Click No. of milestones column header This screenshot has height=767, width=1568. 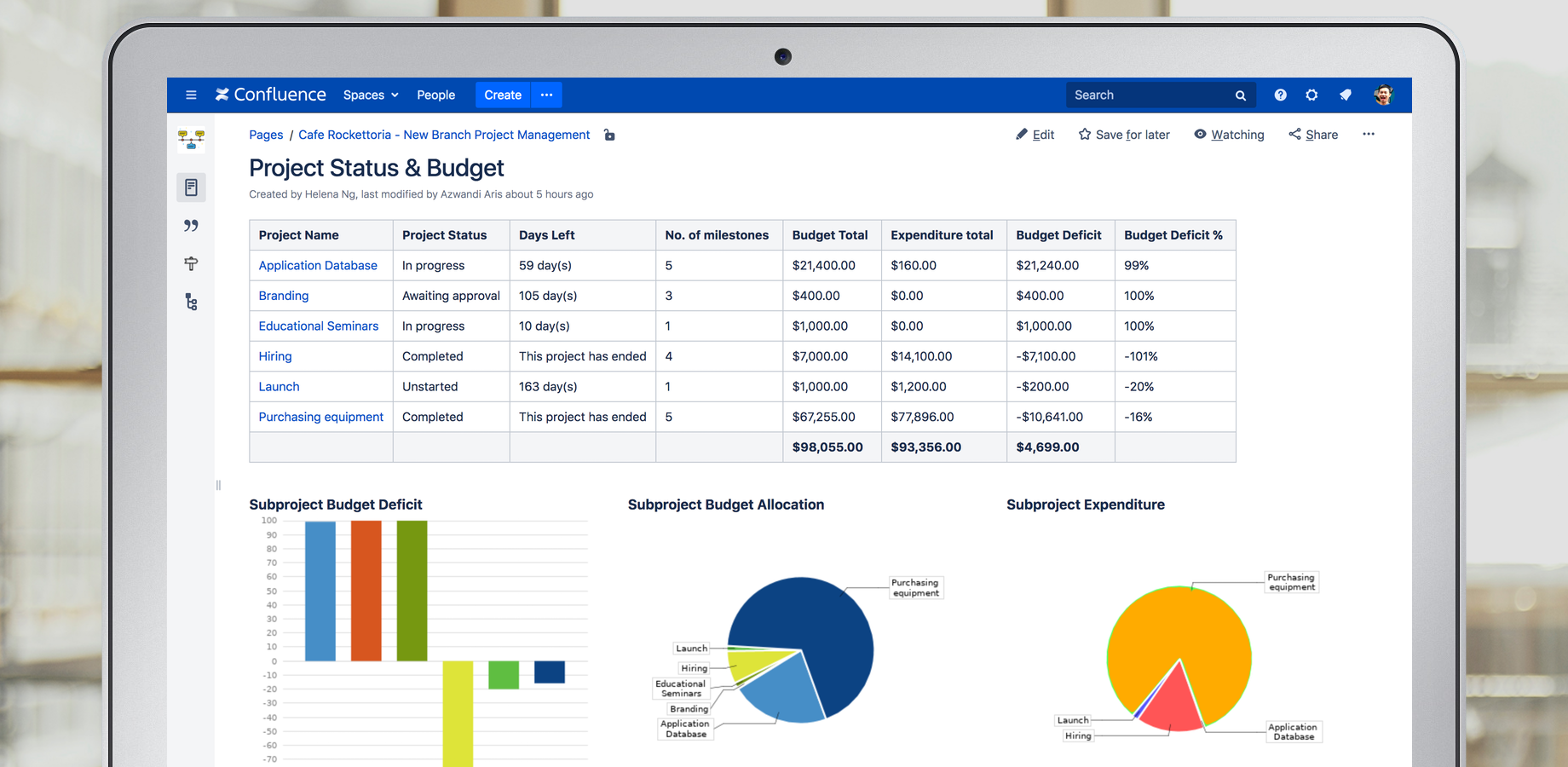point(719,235)
